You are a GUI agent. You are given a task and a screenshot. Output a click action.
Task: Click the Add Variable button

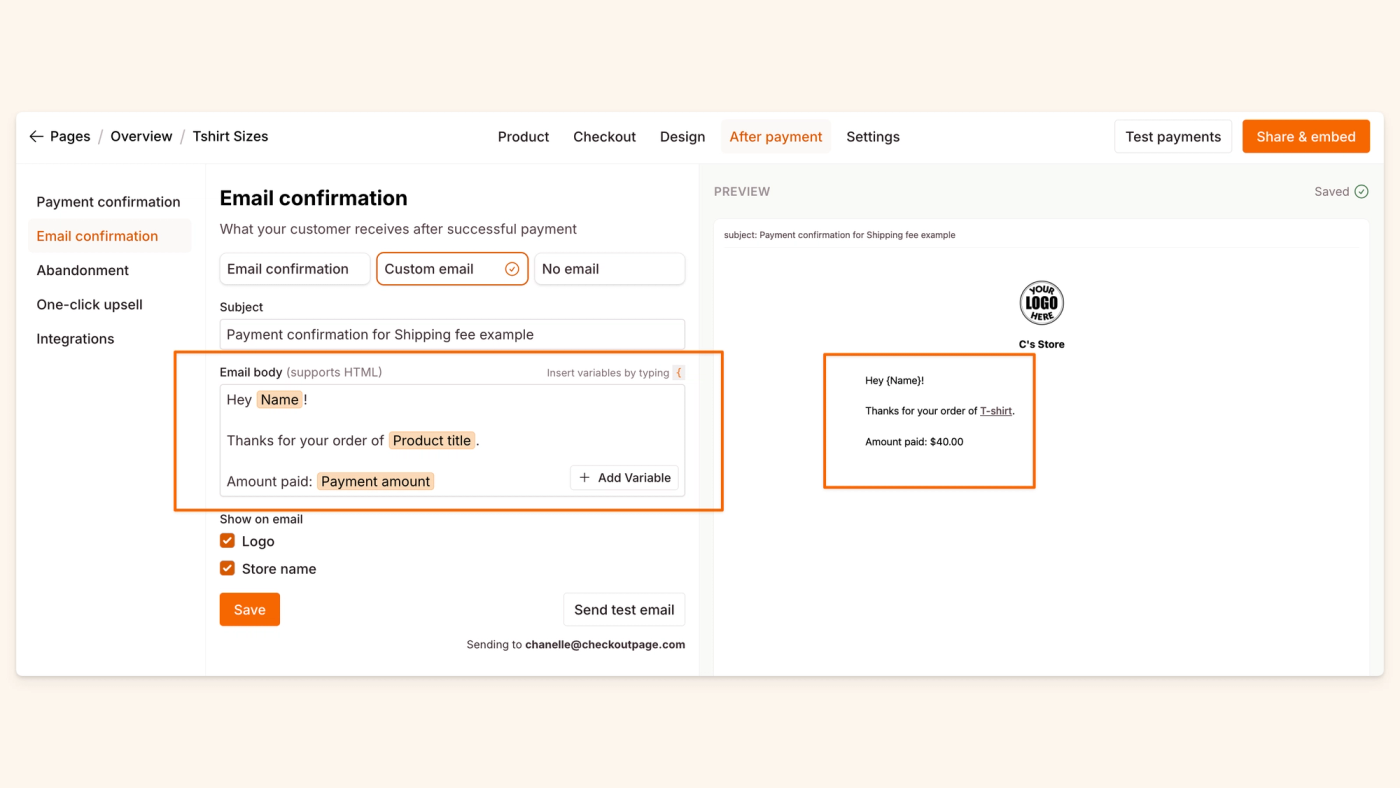click(625, 478)
